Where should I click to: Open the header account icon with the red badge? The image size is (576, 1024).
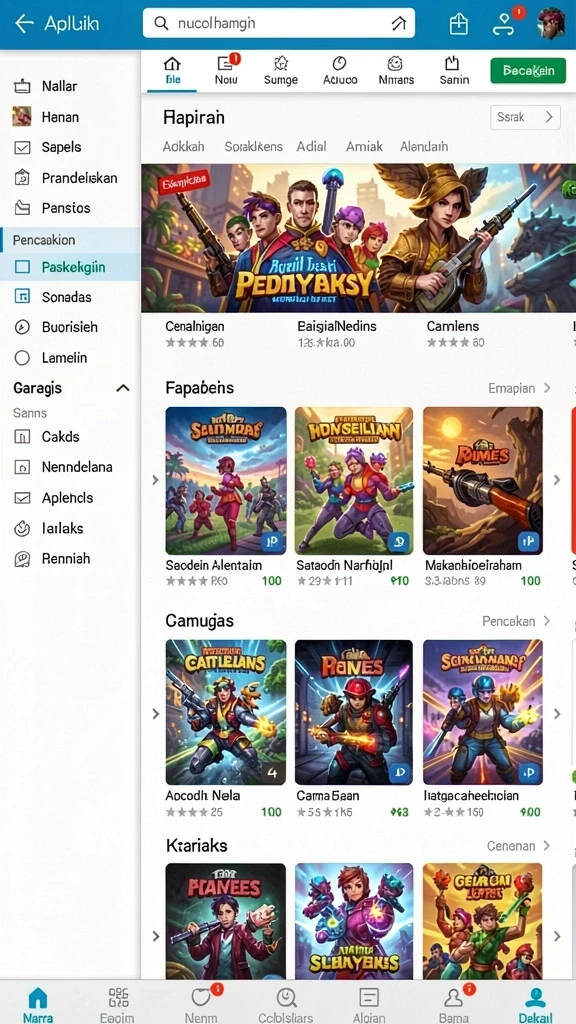pos(504,24)
